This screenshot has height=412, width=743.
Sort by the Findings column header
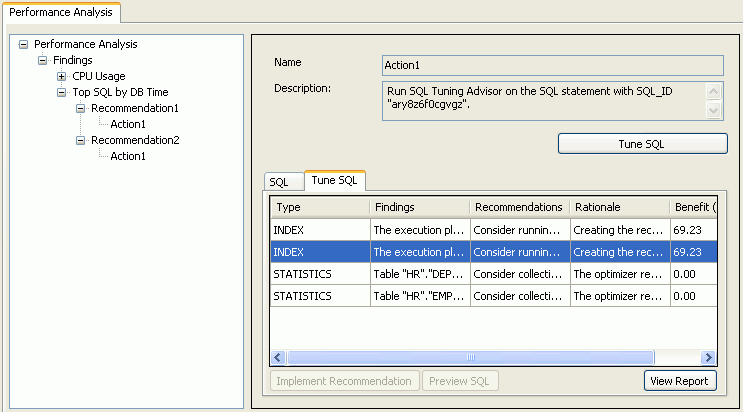420,207
